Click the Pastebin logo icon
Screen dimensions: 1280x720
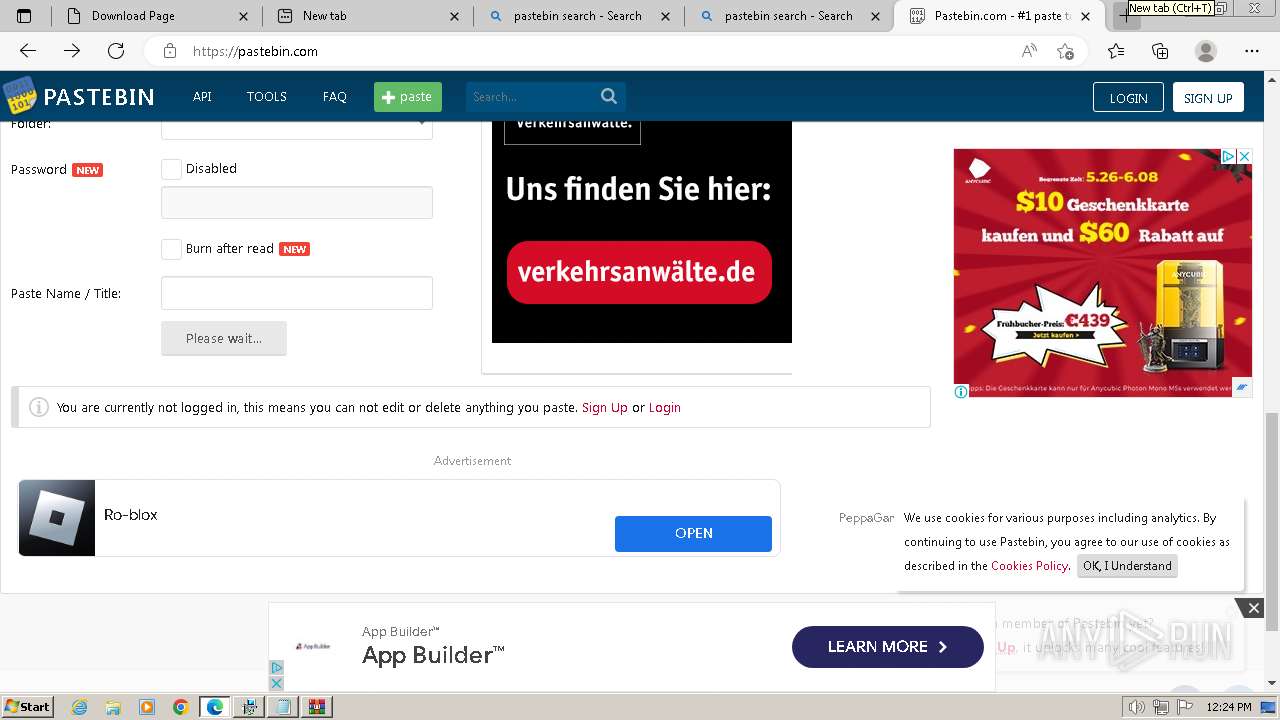coord(20,96)
